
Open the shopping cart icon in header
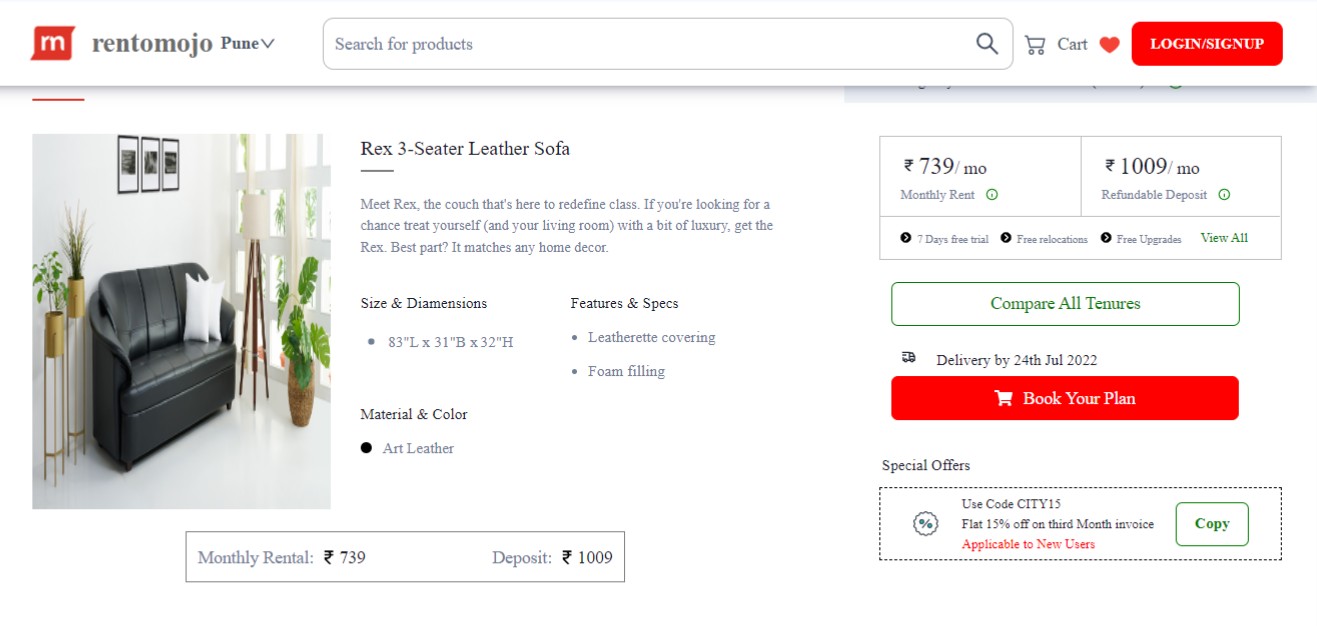coord(1035,44)
